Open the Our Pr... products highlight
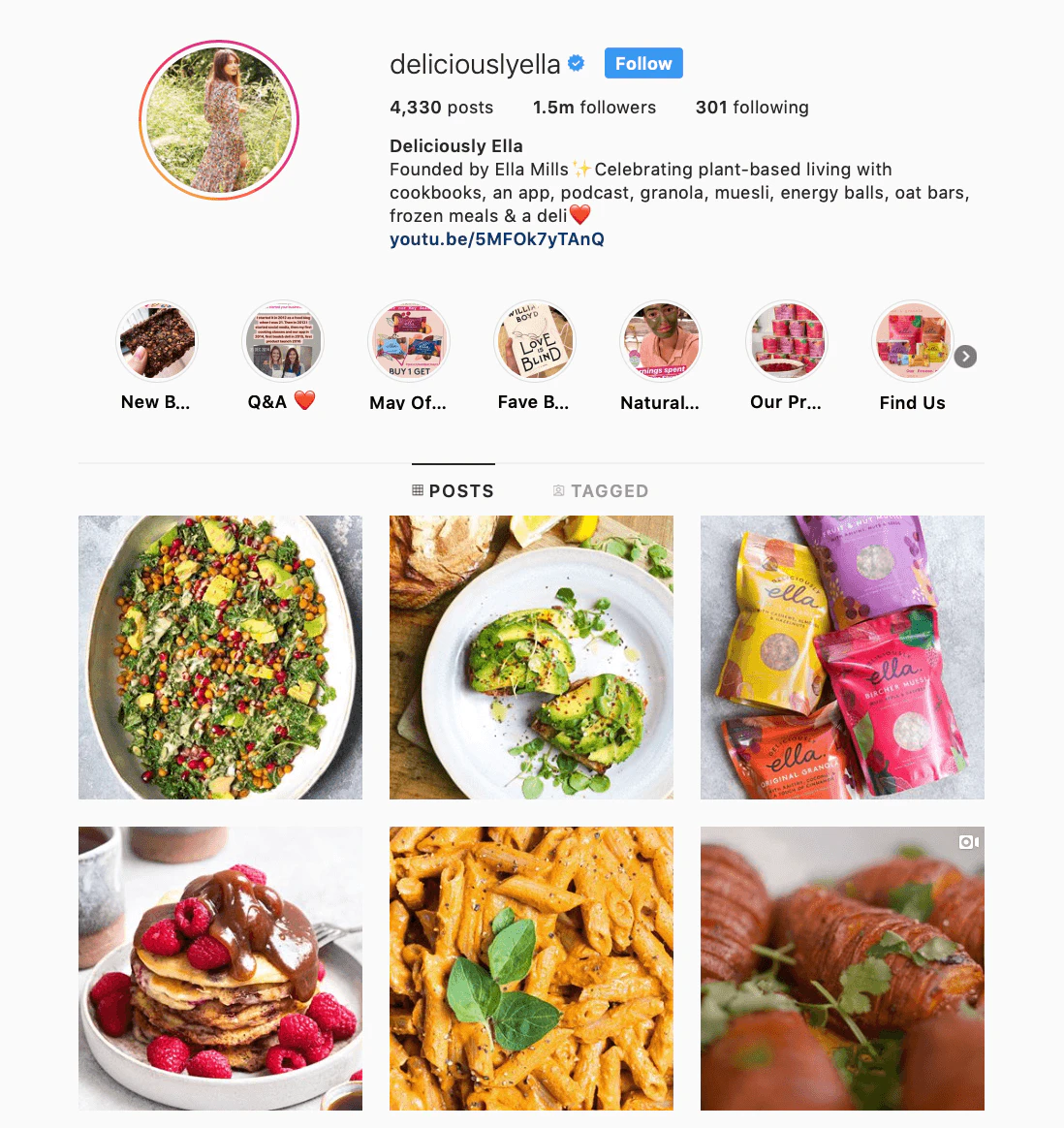Viewport: 1064px width, 1128px height. (x=786, y=341)
